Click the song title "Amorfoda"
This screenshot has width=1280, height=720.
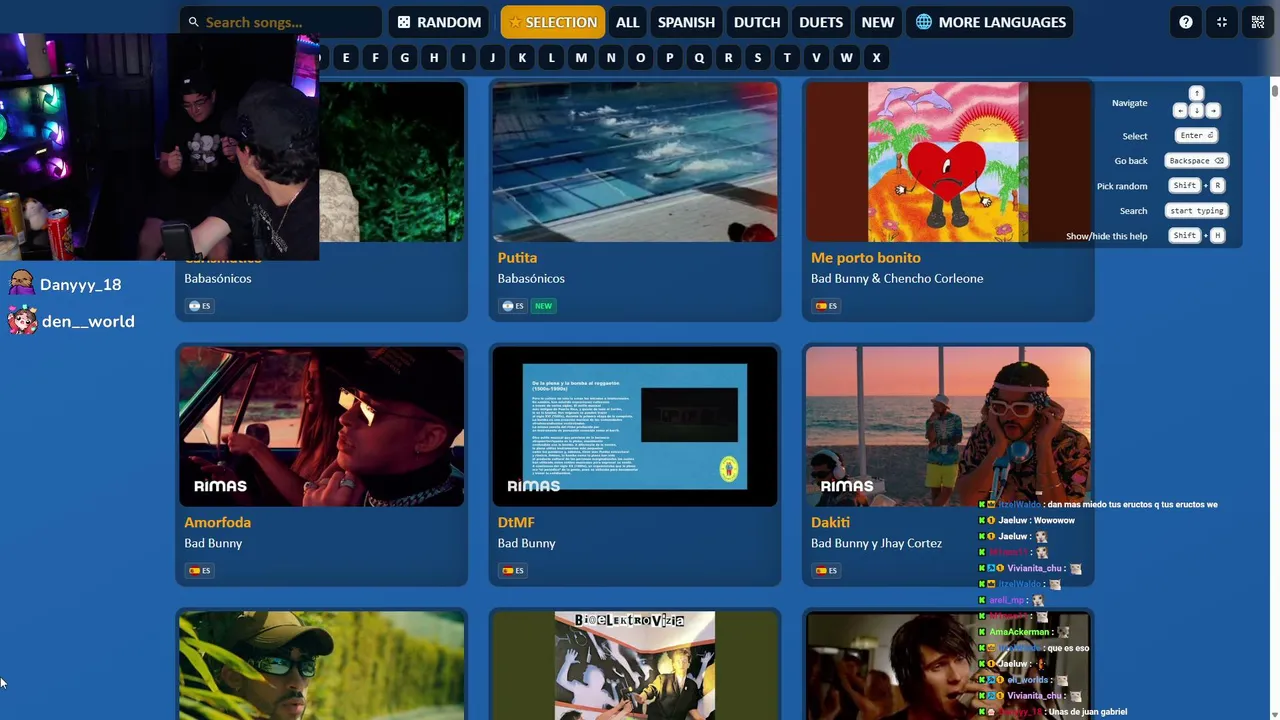[x=217, y=523]
